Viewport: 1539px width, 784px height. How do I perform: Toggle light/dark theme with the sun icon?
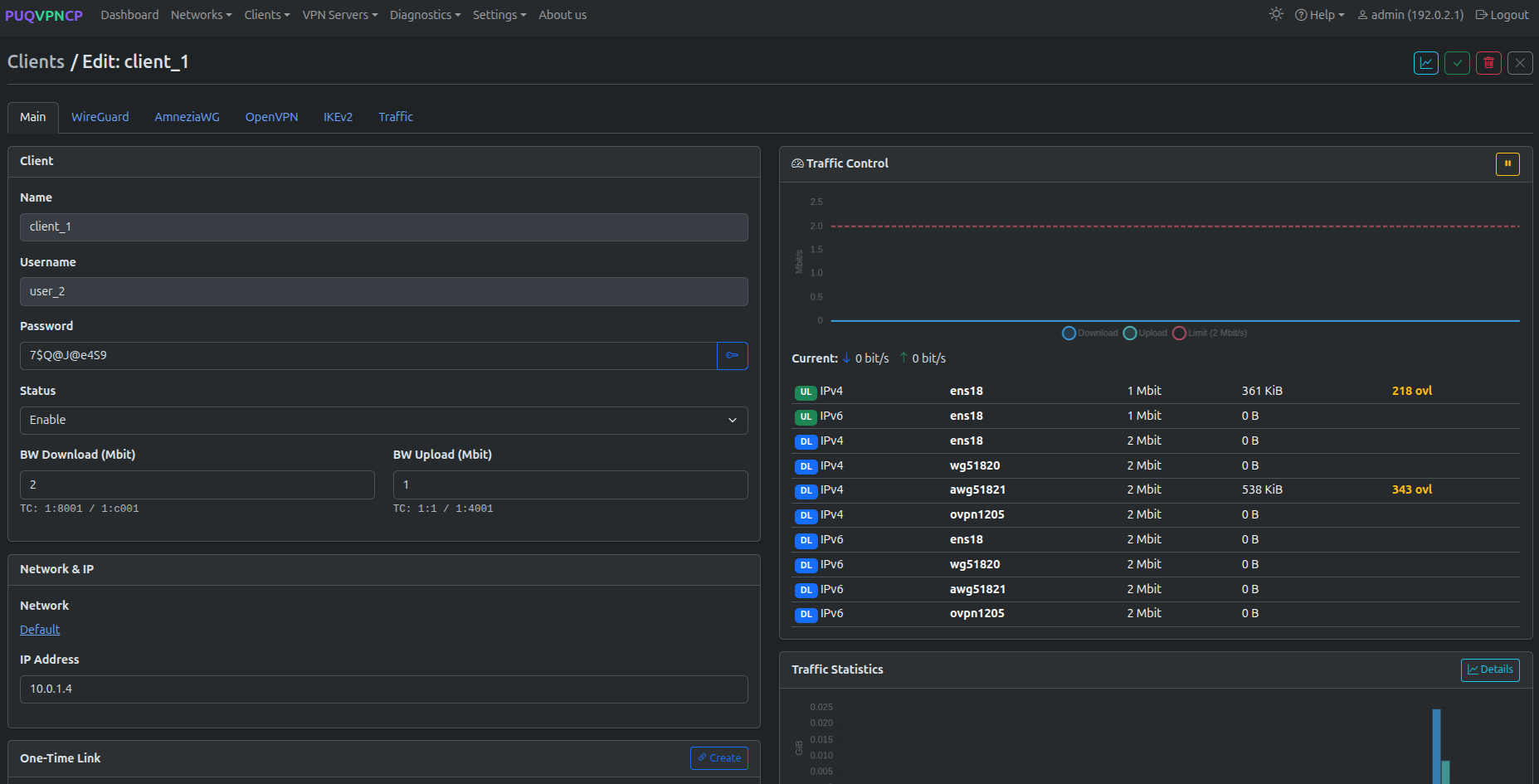1276,14
